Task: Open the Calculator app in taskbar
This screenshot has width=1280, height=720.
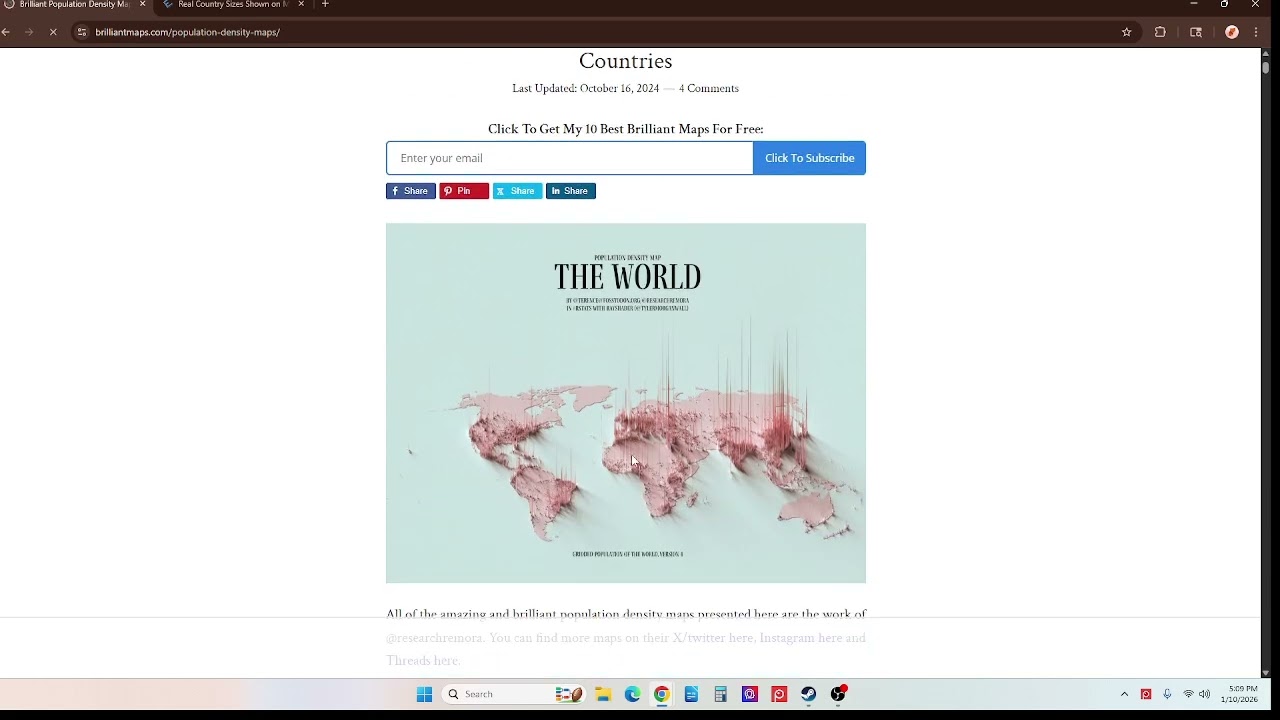Action: pyautogui.click(x=720, y=694)
